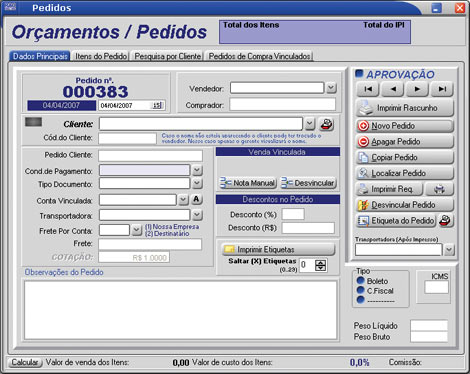This screenshot has height=374, width=470.
Task: Go to first record navigation arrow
Action: click(368, 89)
